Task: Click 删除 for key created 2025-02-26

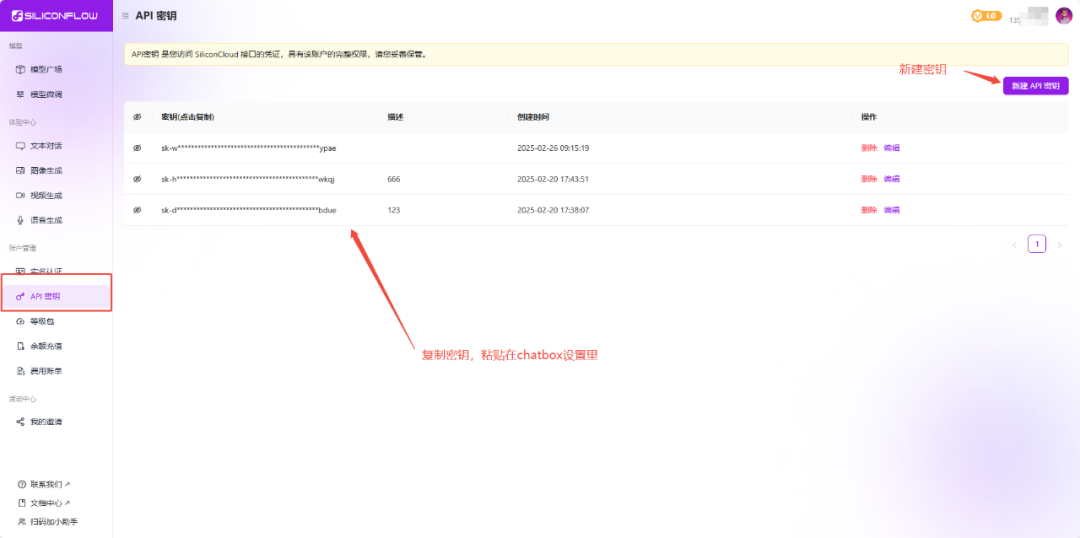Action: (x=869, y=148)
